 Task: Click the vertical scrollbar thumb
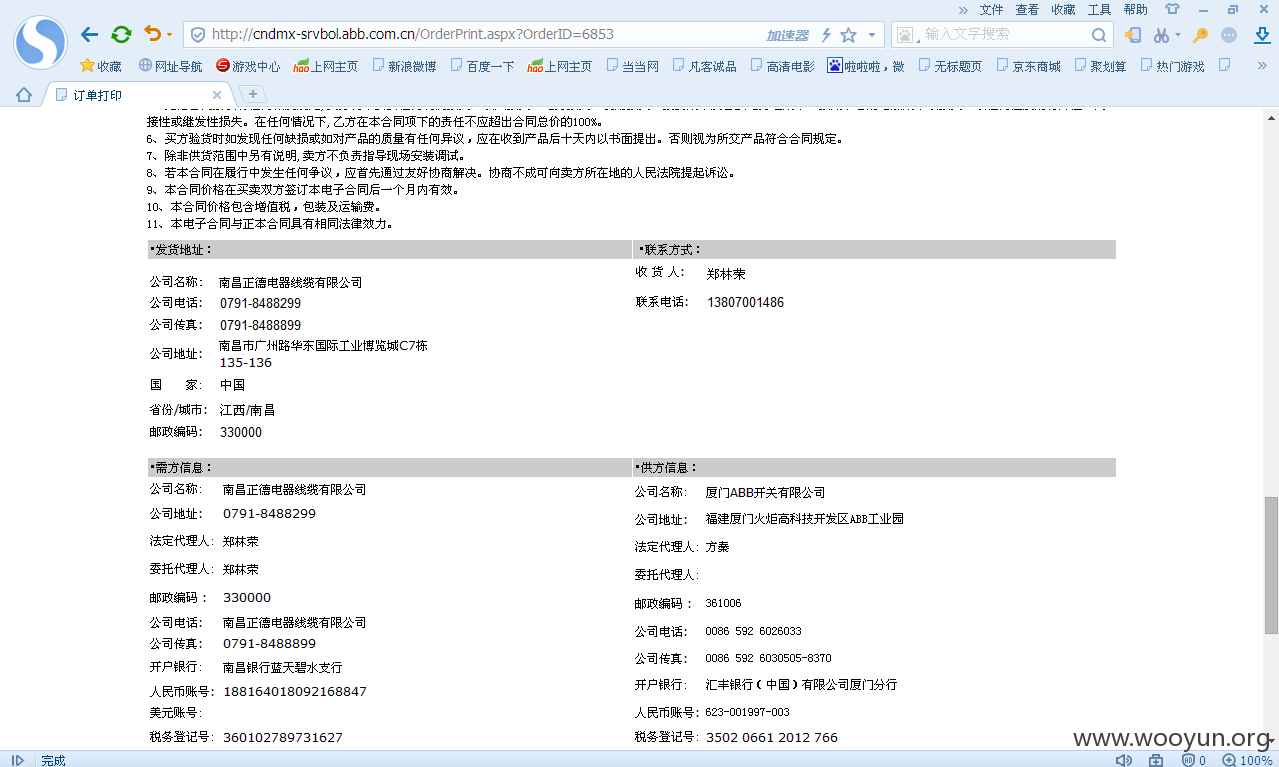[x=1271, y=565]
